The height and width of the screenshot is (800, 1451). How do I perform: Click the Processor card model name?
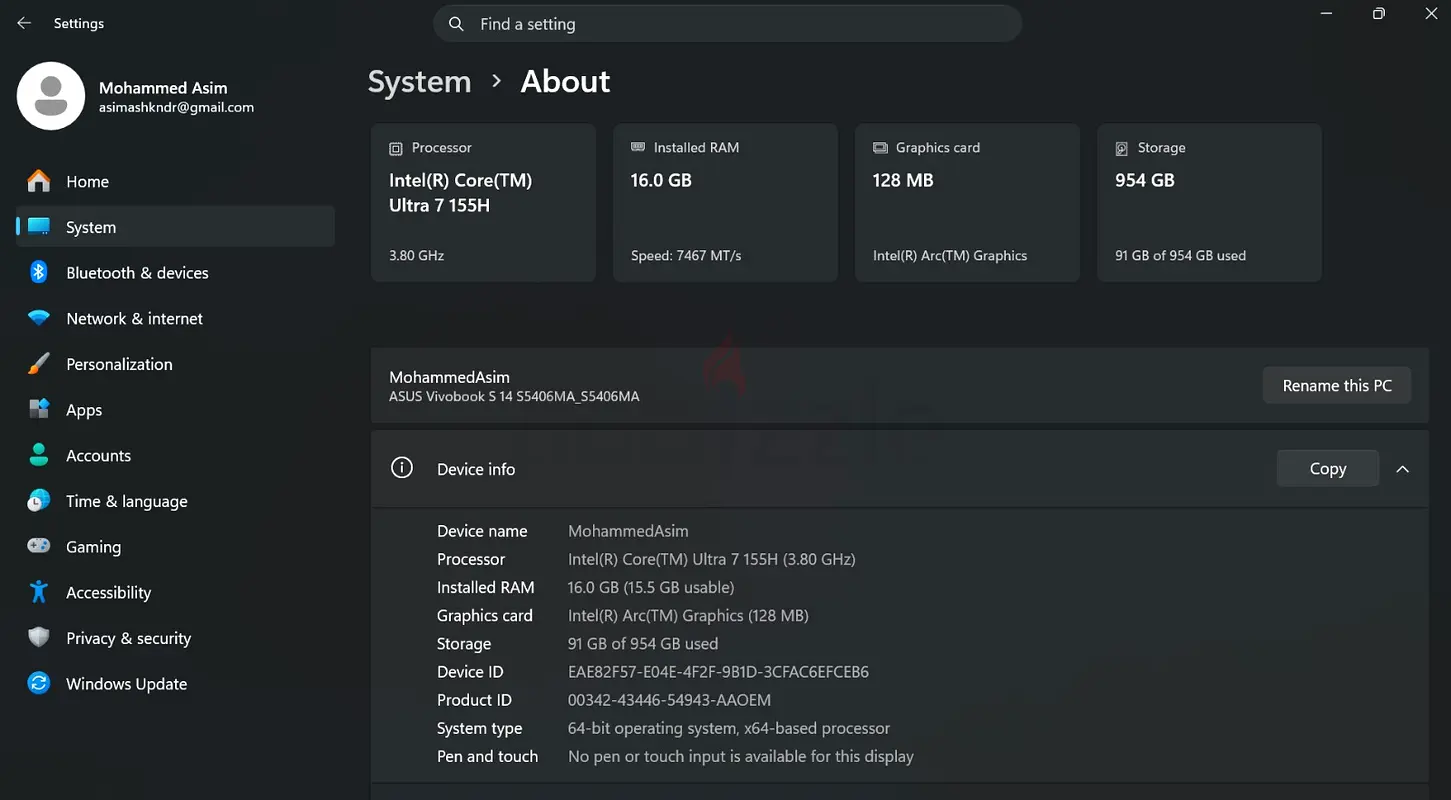point(460,193)
